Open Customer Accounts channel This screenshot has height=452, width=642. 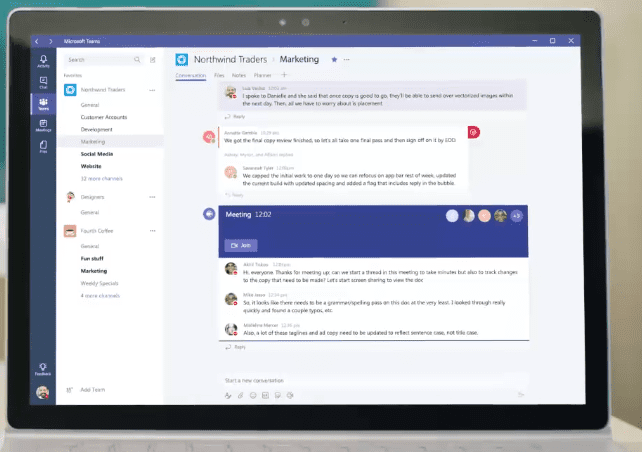click(104, 117)
